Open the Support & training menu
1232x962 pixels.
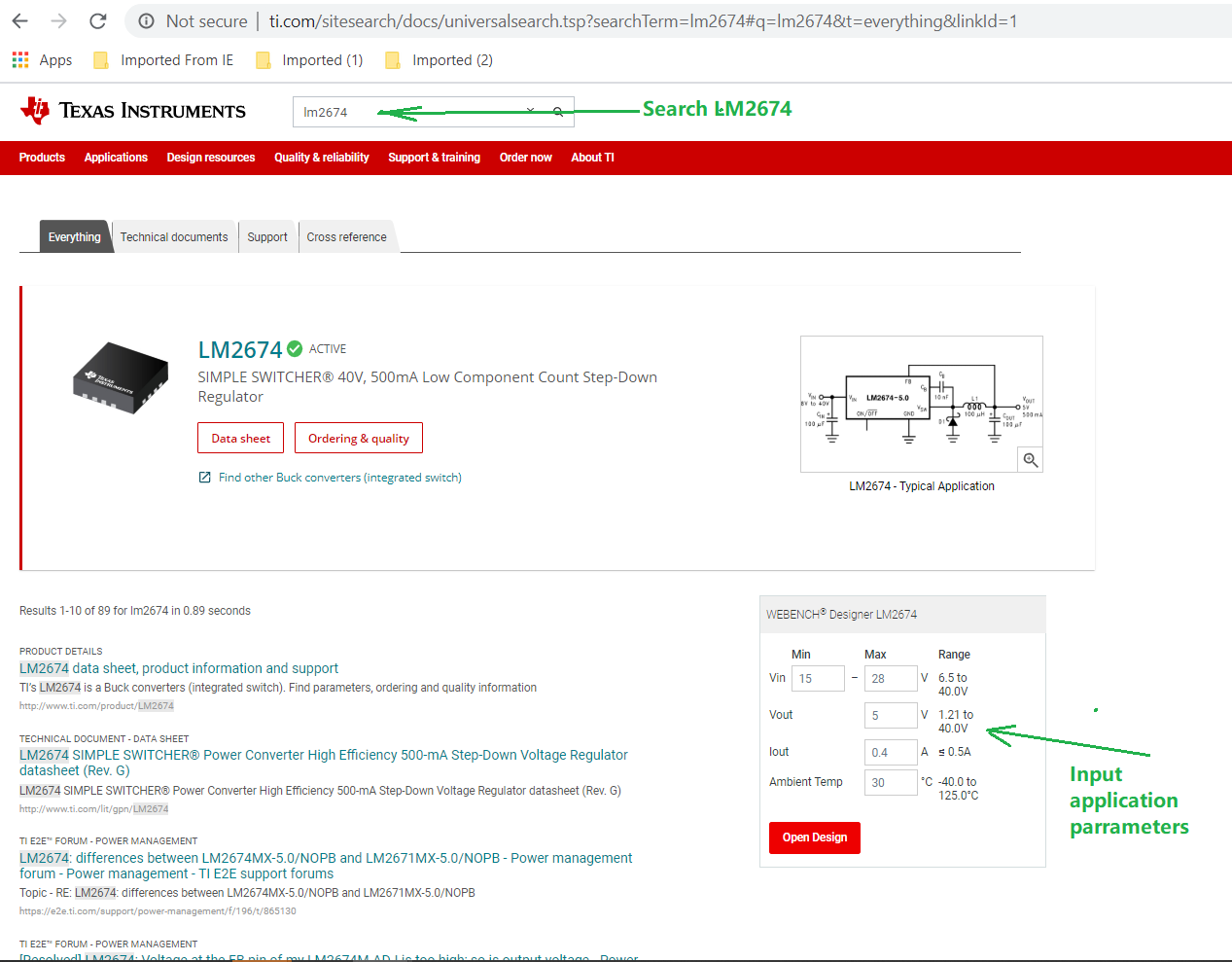435,158
